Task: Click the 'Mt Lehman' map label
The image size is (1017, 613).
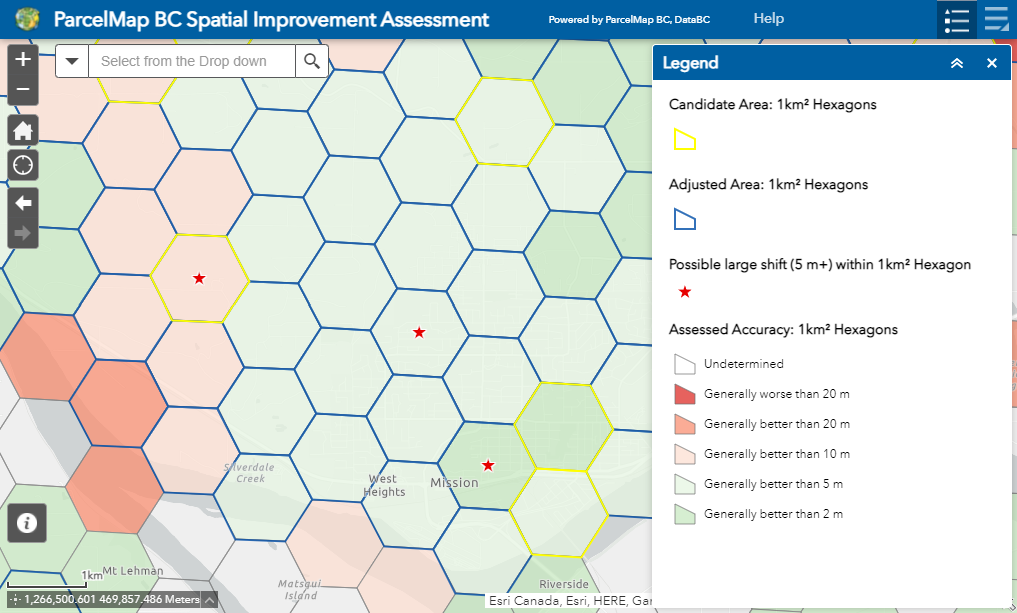Action: pos(133,571)
